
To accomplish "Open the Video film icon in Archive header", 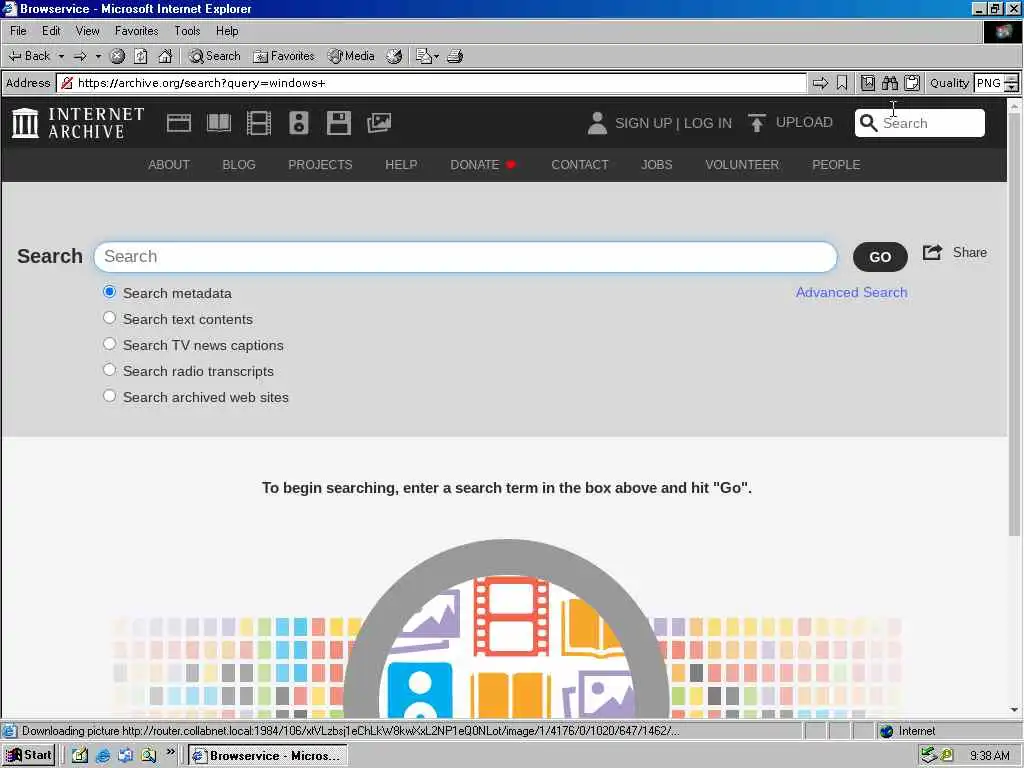I will pyautogui.click(x=259, y=123).
